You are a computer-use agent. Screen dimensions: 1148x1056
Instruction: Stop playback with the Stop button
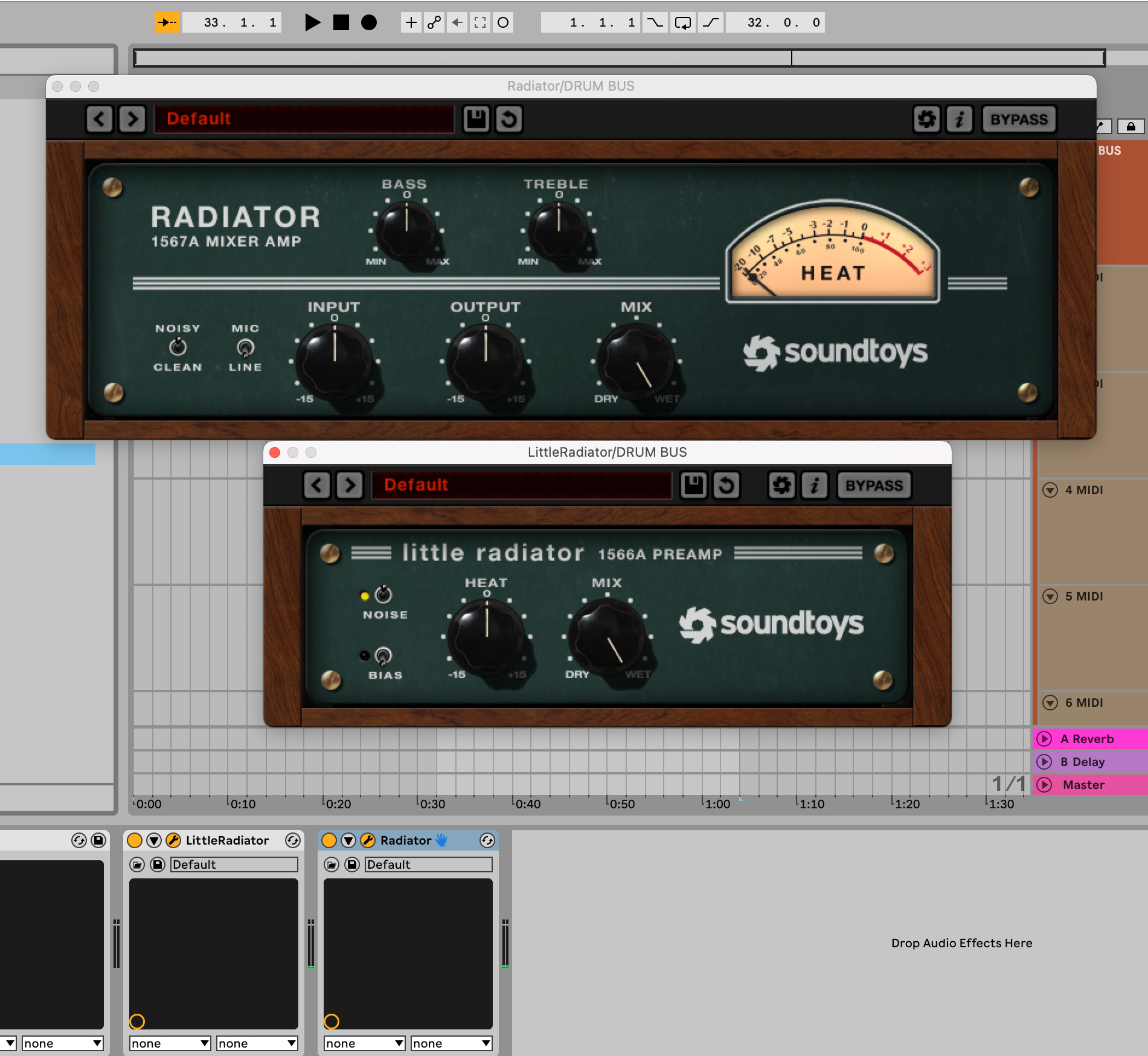pyautogui.click(x=341, y=22)
